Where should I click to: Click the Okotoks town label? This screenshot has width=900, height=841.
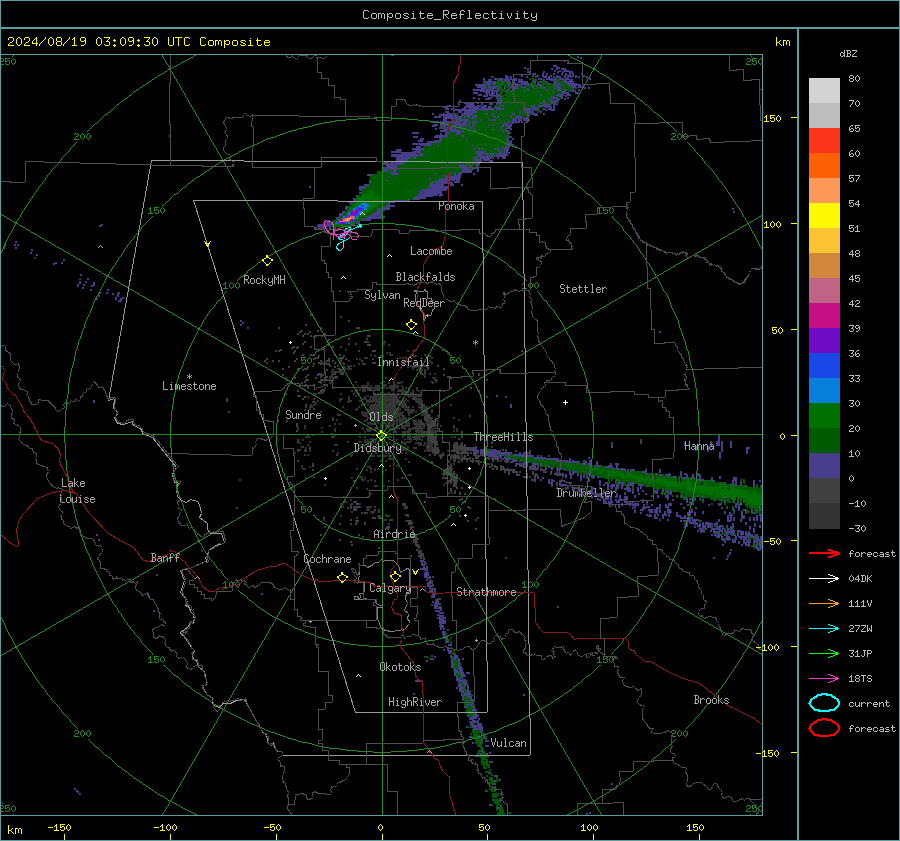tap(400, 667)
